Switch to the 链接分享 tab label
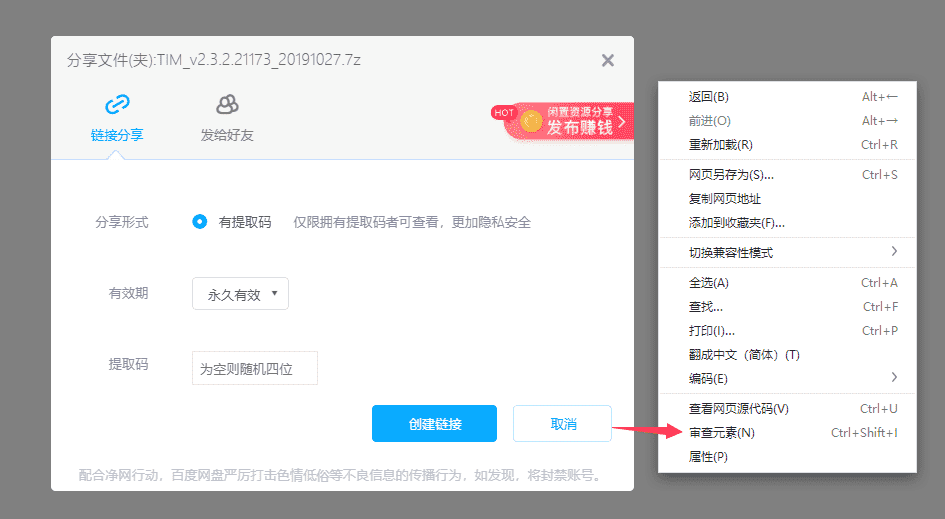This screenshot has height=519, width=945. click(117, 135)
